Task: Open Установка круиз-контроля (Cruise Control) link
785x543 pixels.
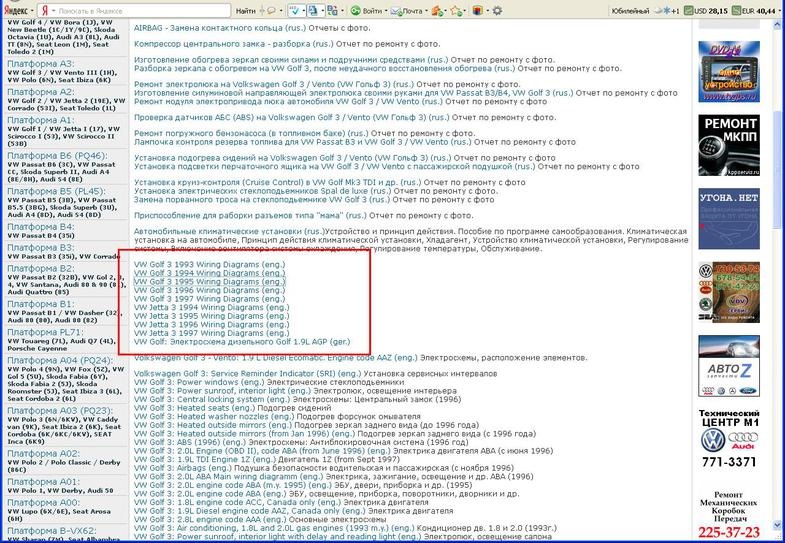Action: click(x=279, y=182)
